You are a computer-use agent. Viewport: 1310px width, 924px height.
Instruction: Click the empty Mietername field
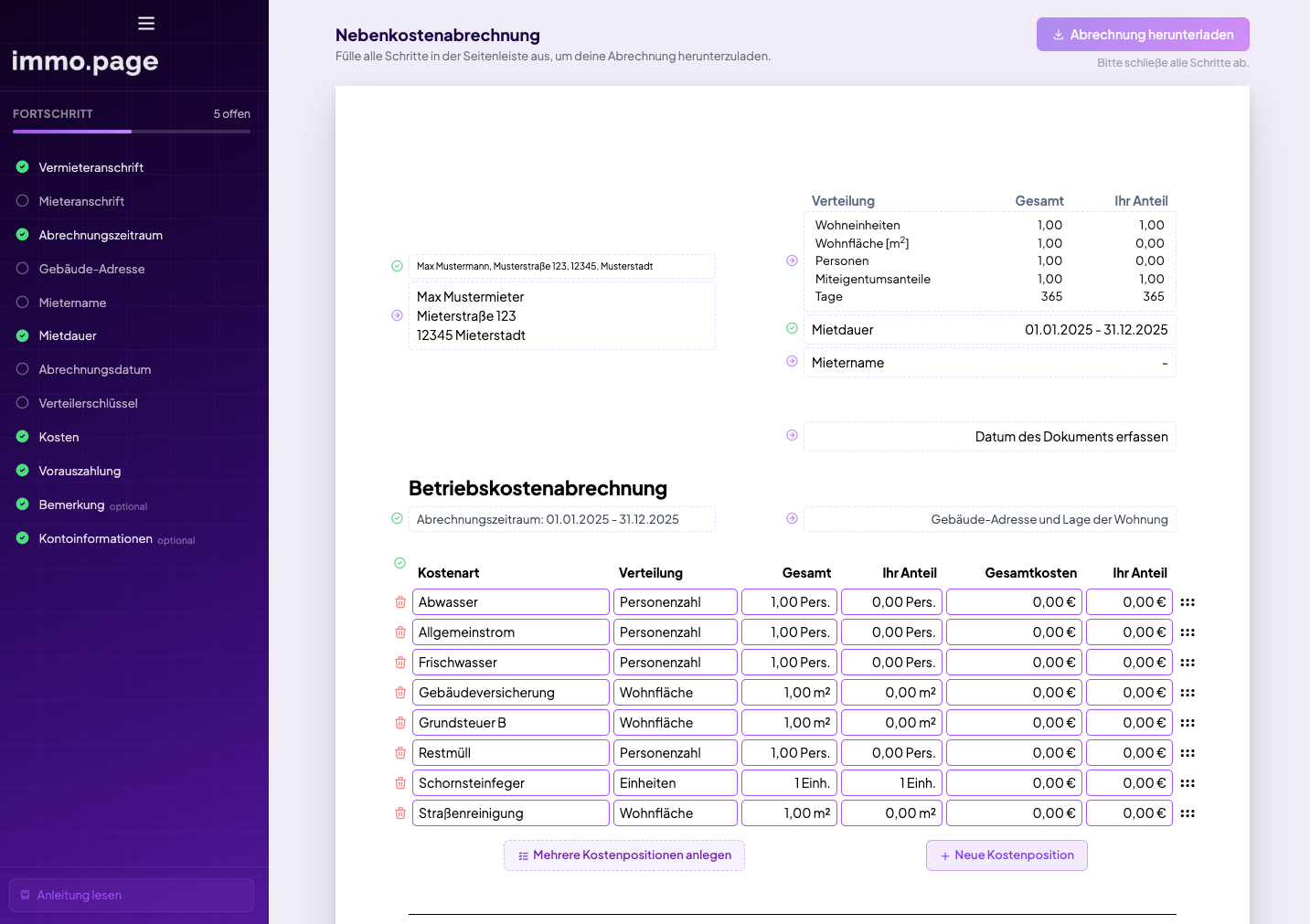tap(990, 362)
